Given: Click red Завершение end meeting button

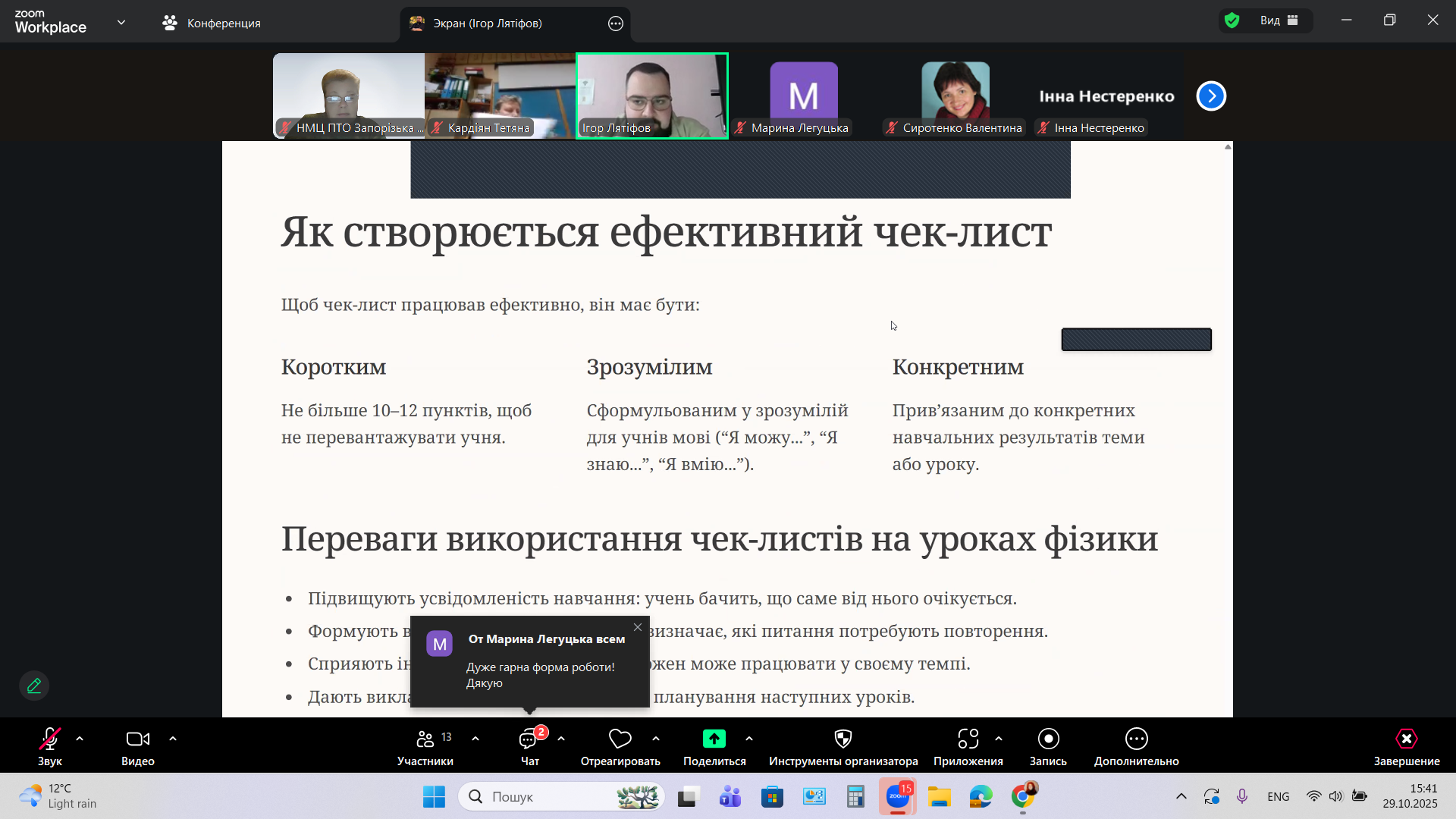Looking at the screenshot, I should [x=1406, y=739].
